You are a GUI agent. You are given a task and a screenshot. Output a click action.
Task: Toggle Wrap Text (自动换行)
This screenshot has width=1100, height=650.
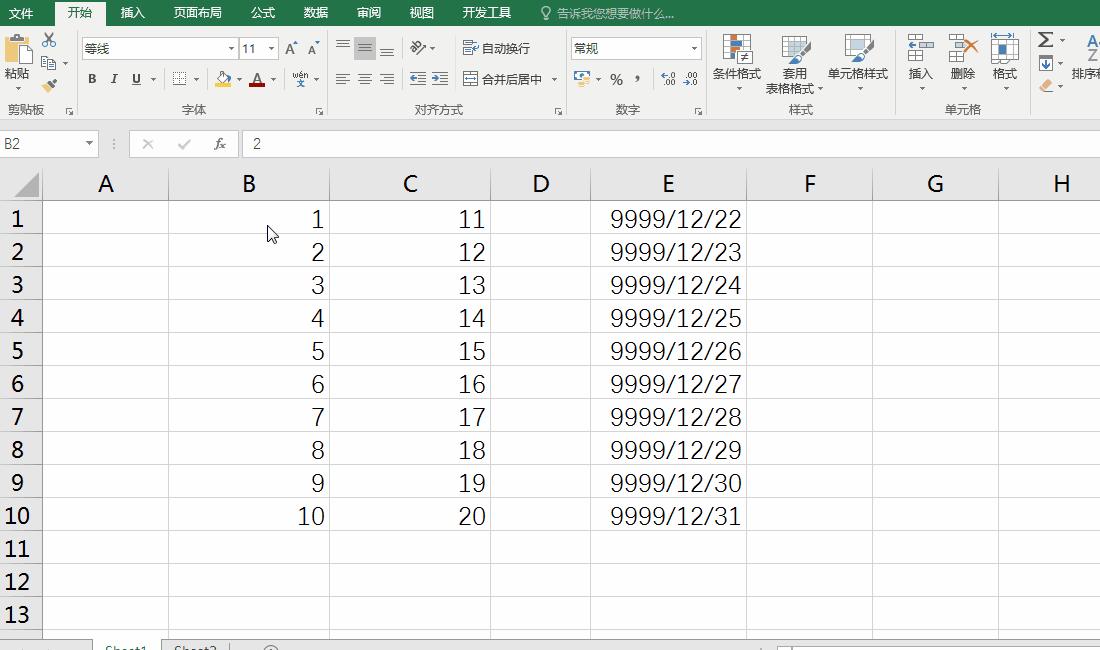point(497,48)
